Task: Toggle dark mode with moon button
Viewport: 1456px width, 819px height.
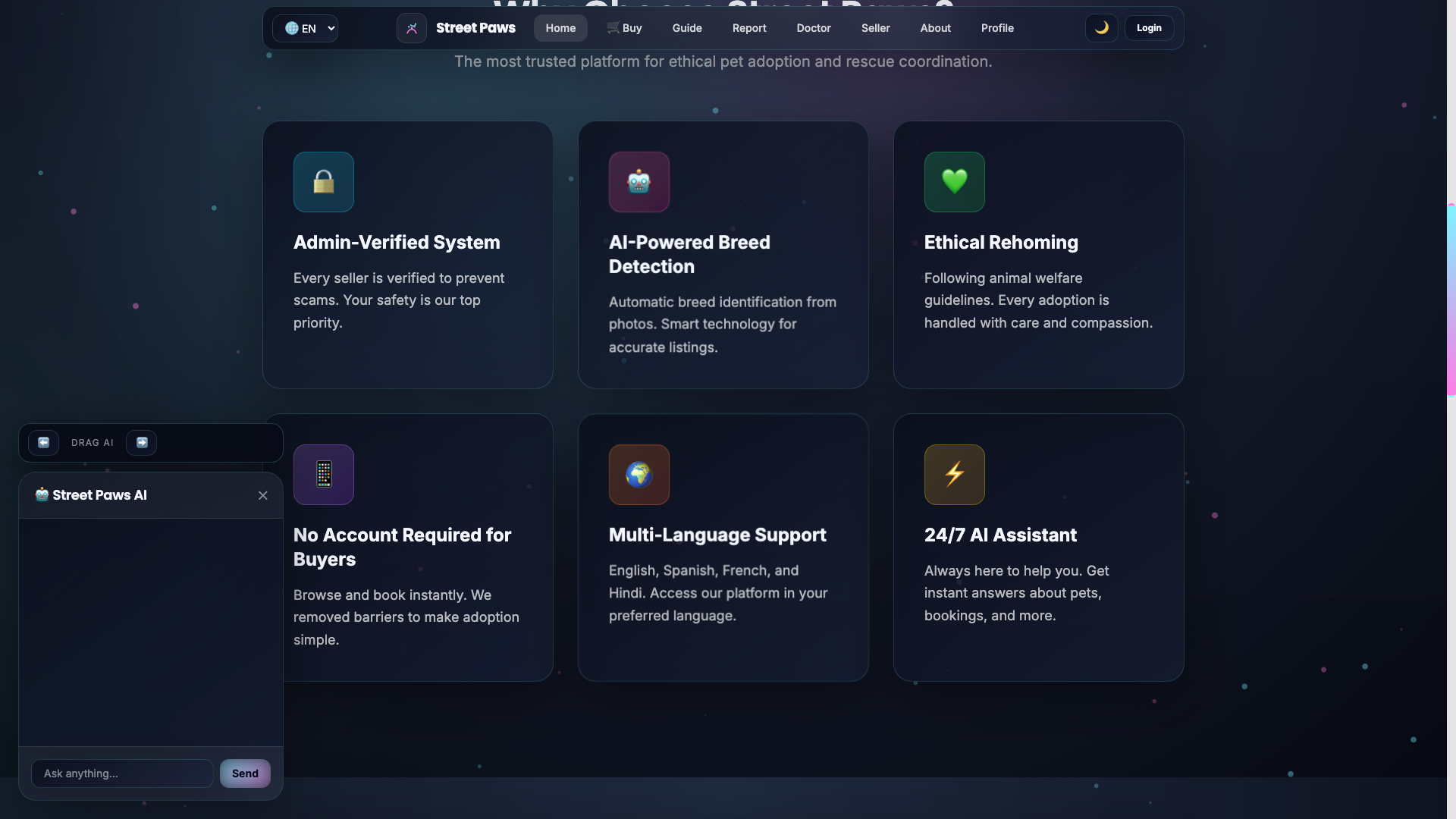Action: 1101,28
